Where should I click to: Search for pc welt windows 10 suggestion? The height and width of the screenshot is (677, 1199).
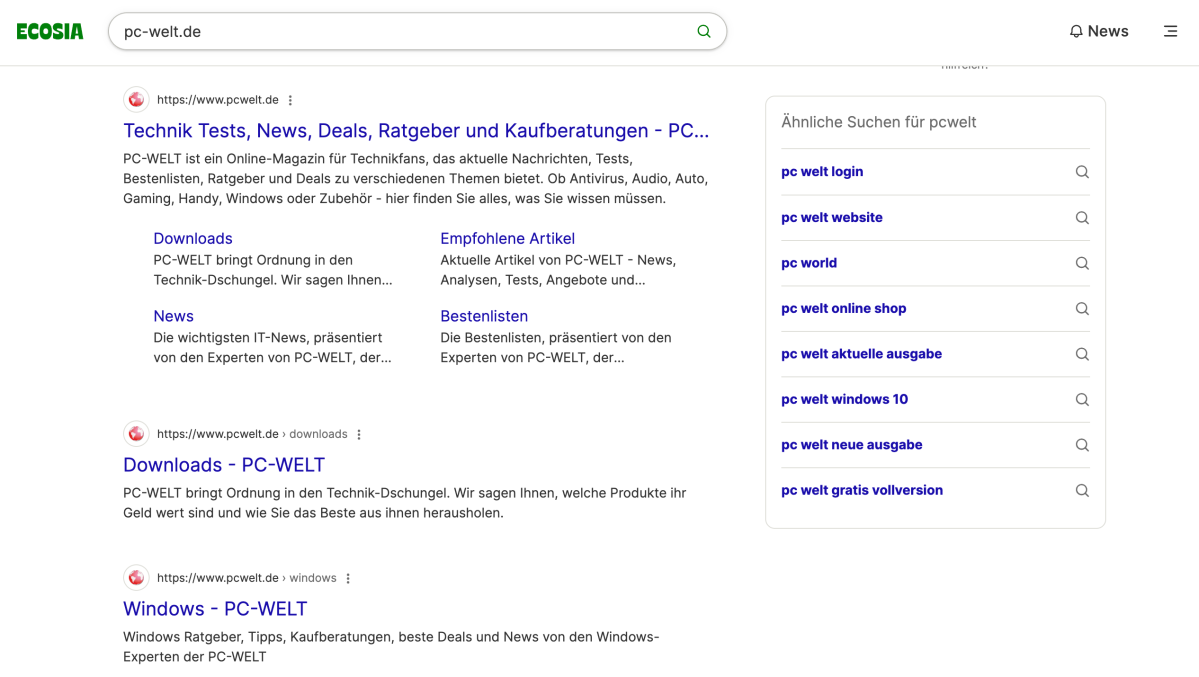pos(845,399)
